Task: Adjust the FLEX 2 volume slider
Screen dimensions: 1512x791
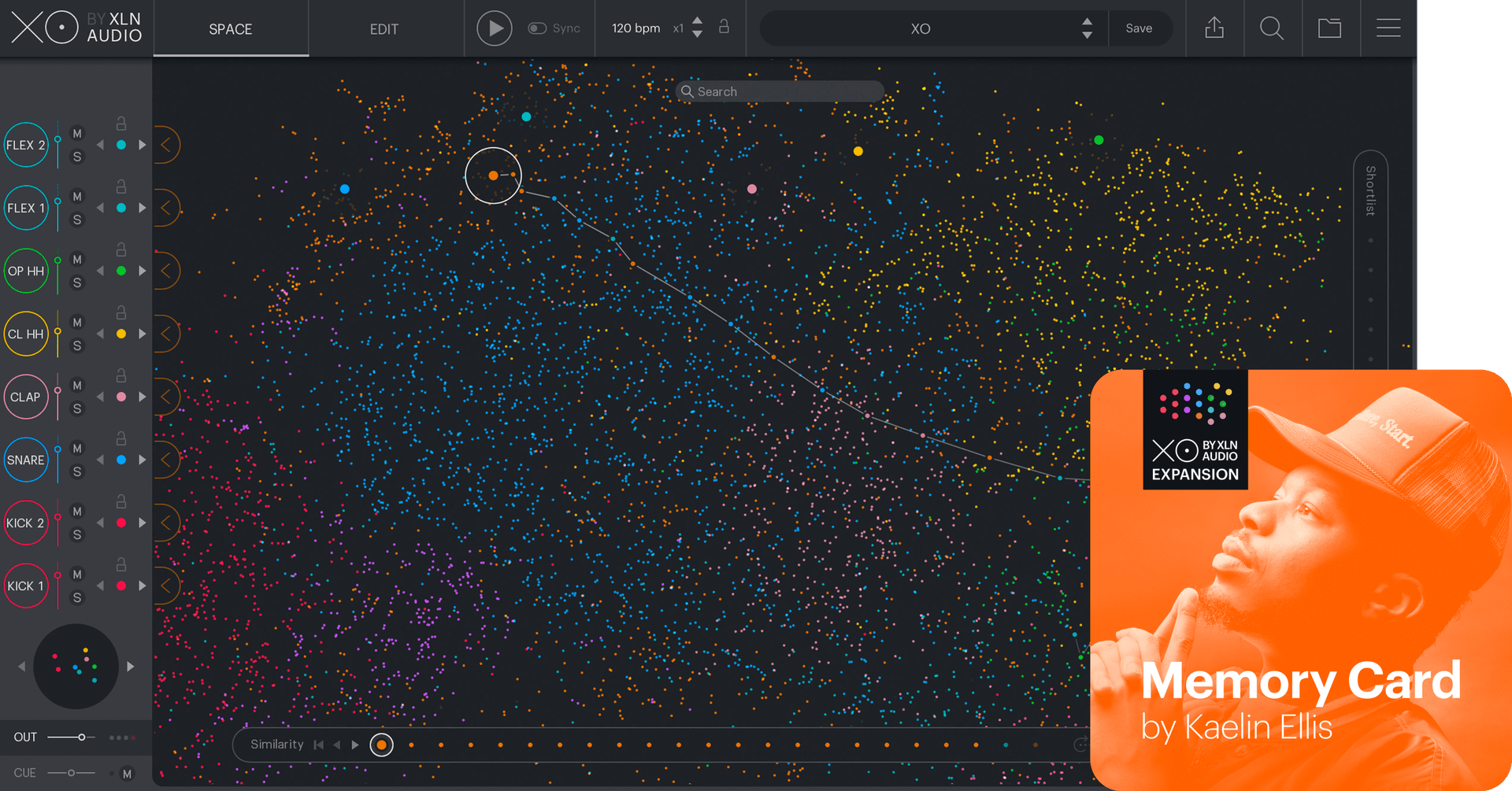Action: (x=57, y=145)
